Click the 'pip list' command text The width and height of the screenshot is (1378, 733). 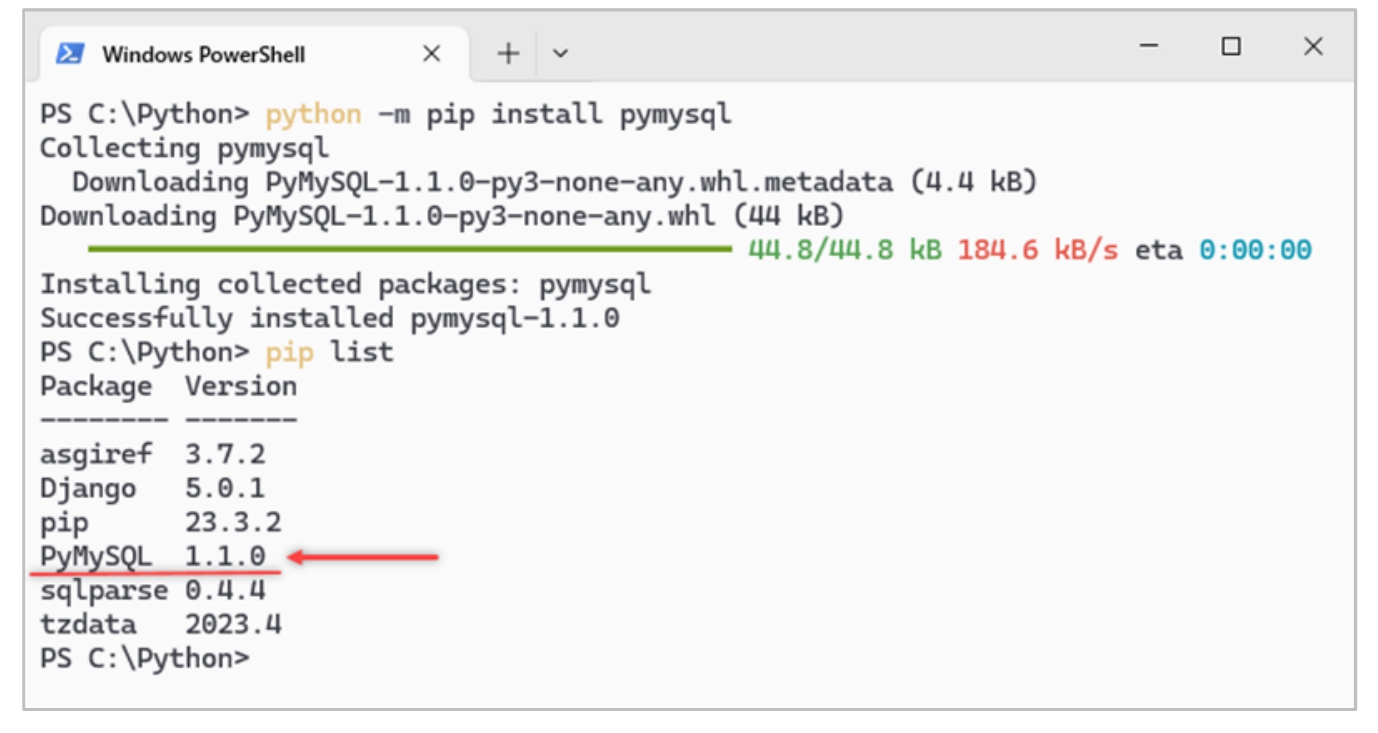point(329,352)
